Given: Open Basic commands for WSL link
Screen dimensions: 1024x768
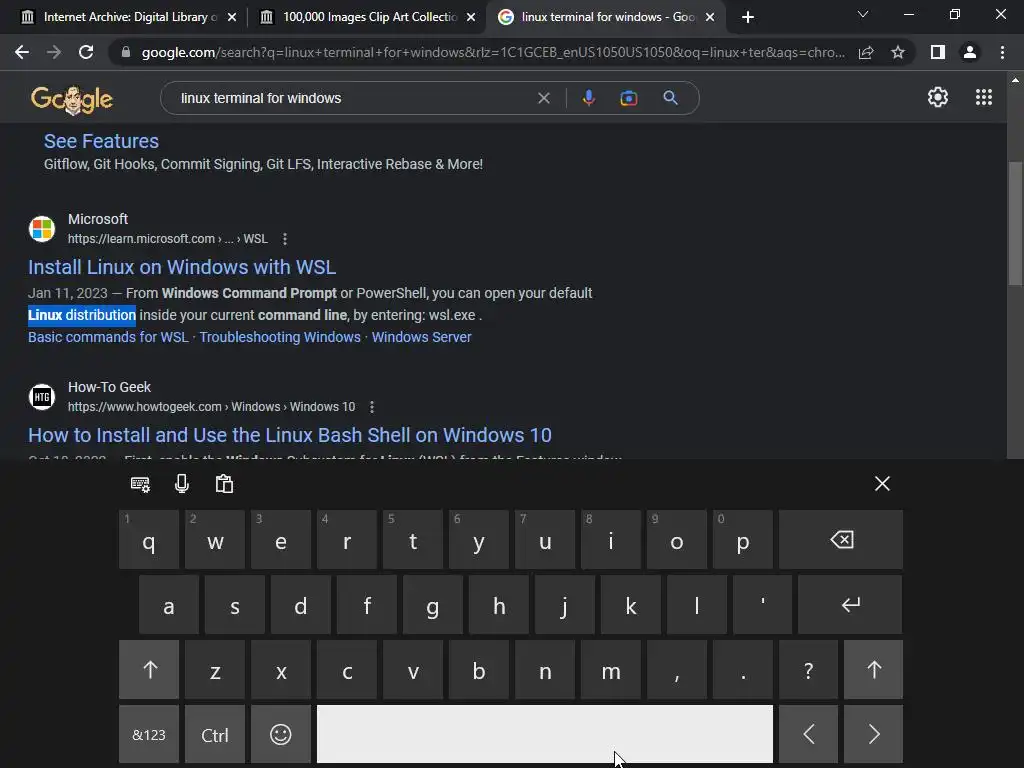Looking at the screenshot, I should 108,337.
